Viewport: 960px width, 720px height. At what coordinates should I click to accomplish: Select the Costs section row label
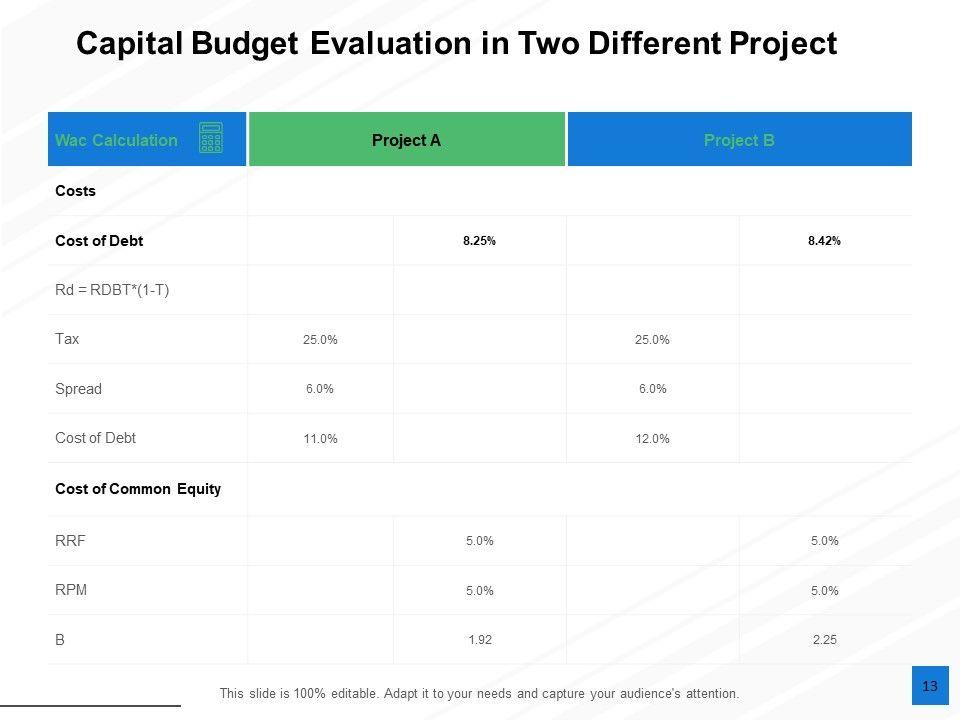tap(76, 191)
